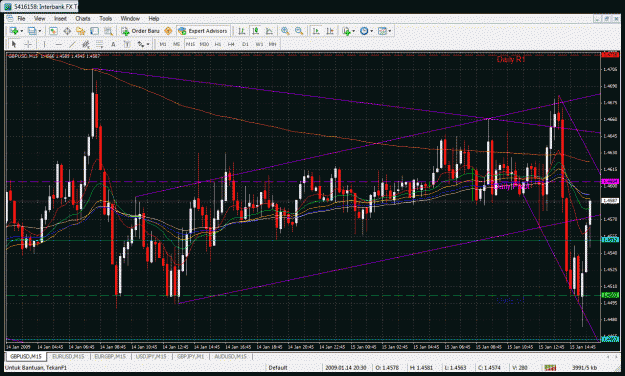Select the H4 timeframe
625x376 pixels.
231,44
